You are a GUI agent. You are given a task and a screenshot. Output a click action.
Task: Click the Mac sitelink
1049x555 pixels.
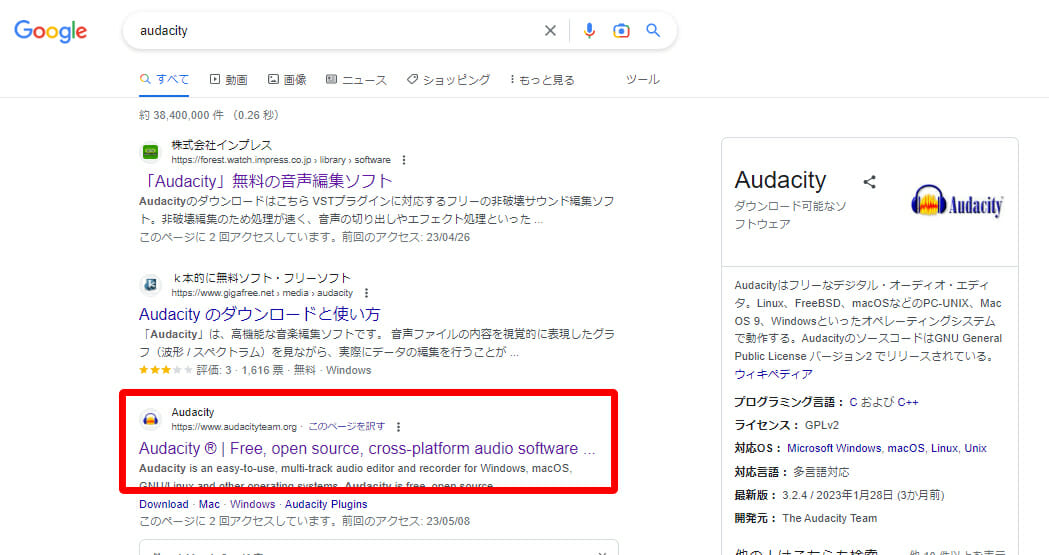tap(209, 504)
